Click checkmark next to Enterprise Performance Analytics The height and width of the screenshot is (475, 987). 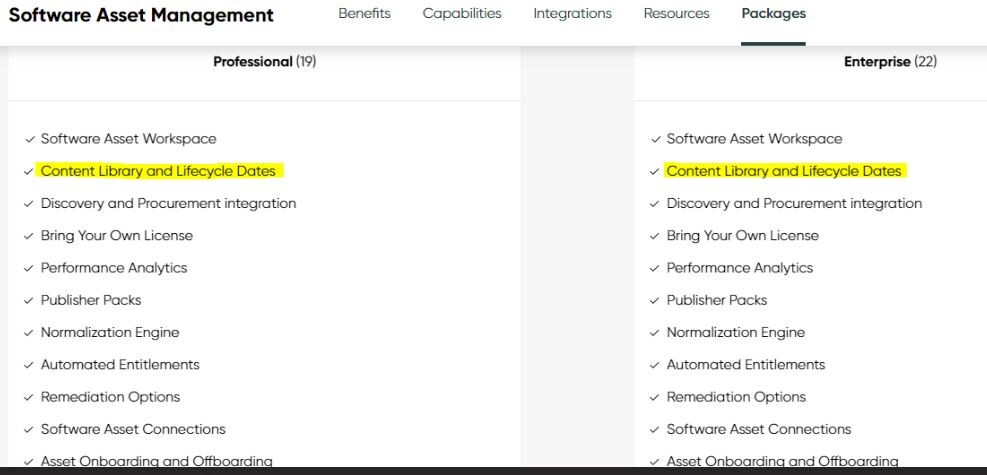[656, 269]
